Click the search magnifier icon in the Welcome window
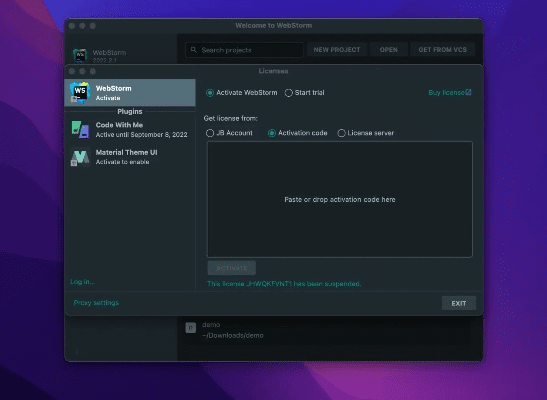547x400 pixels. pos(194,50)
